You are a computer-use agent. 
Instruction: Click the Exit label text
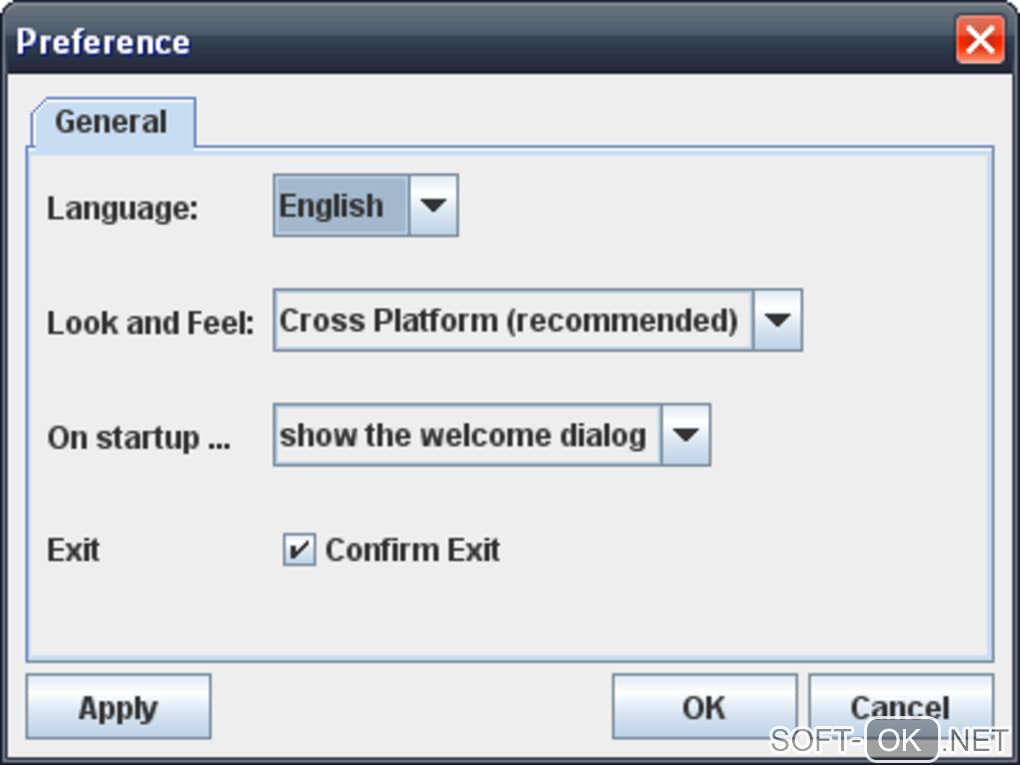click(x=73, y=550)
